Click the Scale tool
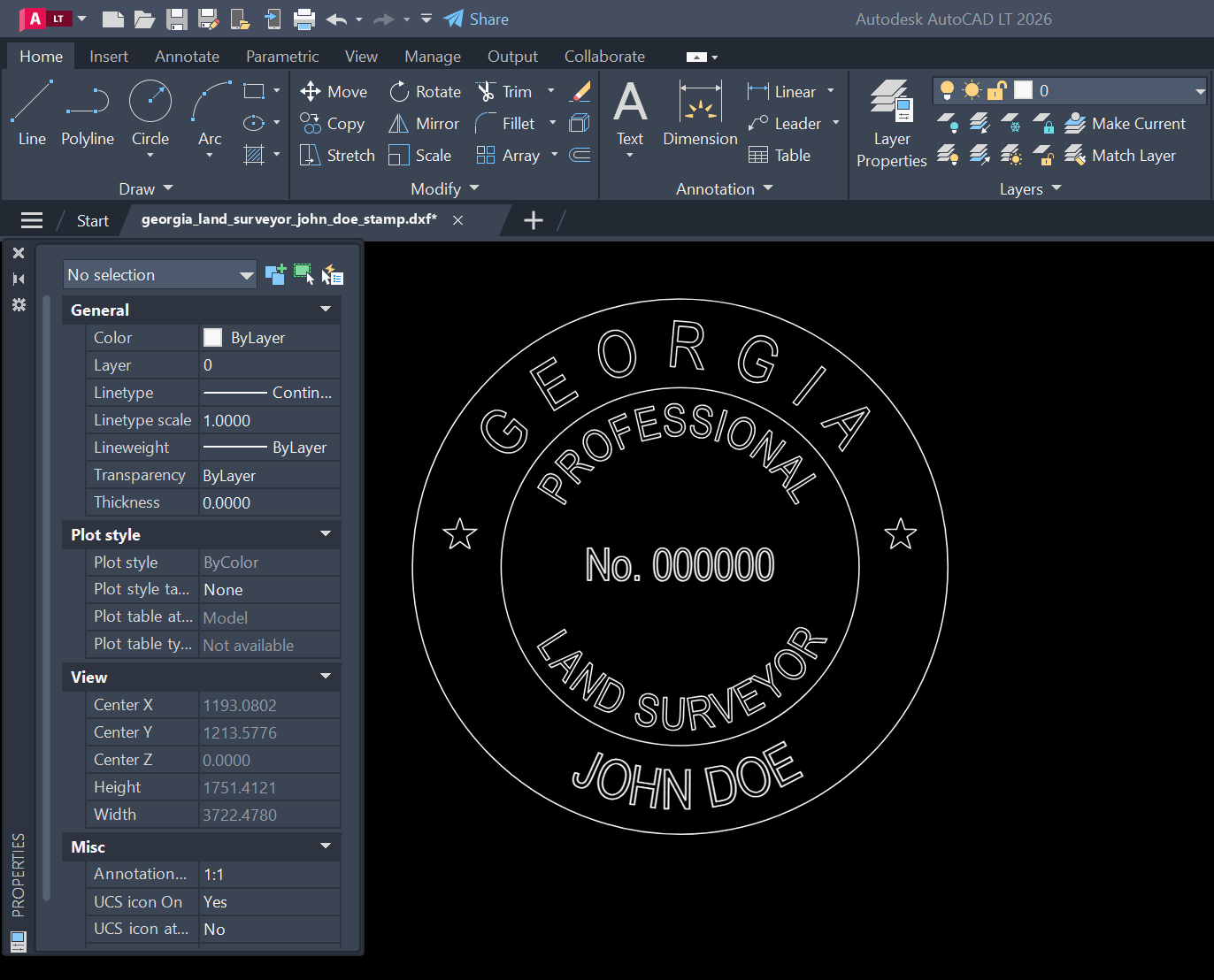Viewport: 1214px width, 980px height. (x=420, y=155)
